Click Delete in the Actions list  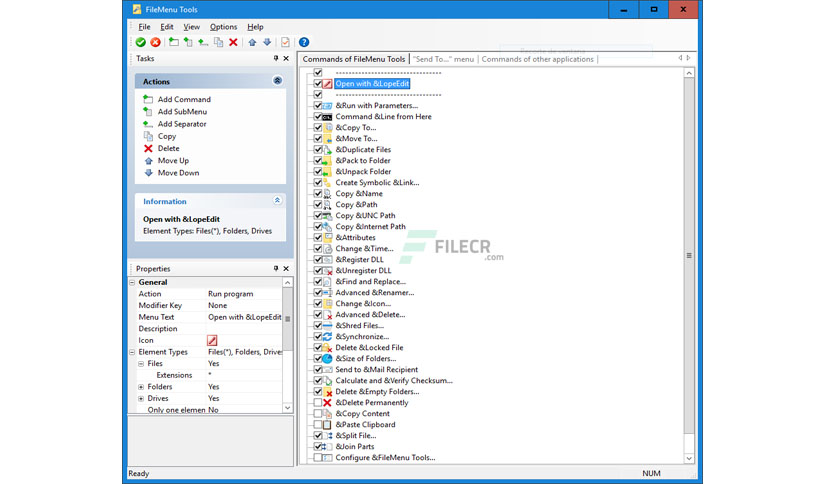[x=168, y=148]
